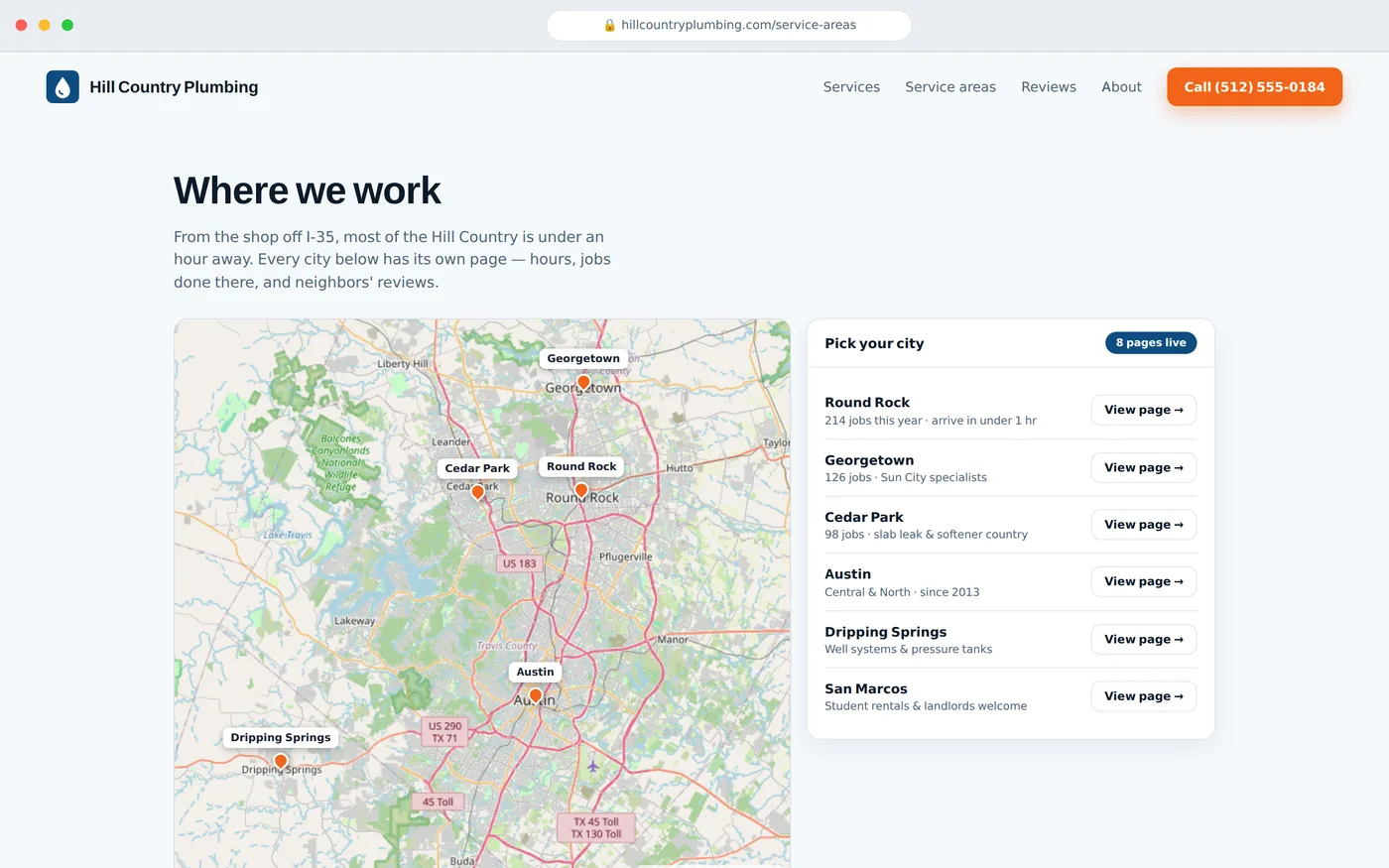Click the Austin map pin
Image resolution: width=1389 pixels, height=868 pixels.
point(536,696)
